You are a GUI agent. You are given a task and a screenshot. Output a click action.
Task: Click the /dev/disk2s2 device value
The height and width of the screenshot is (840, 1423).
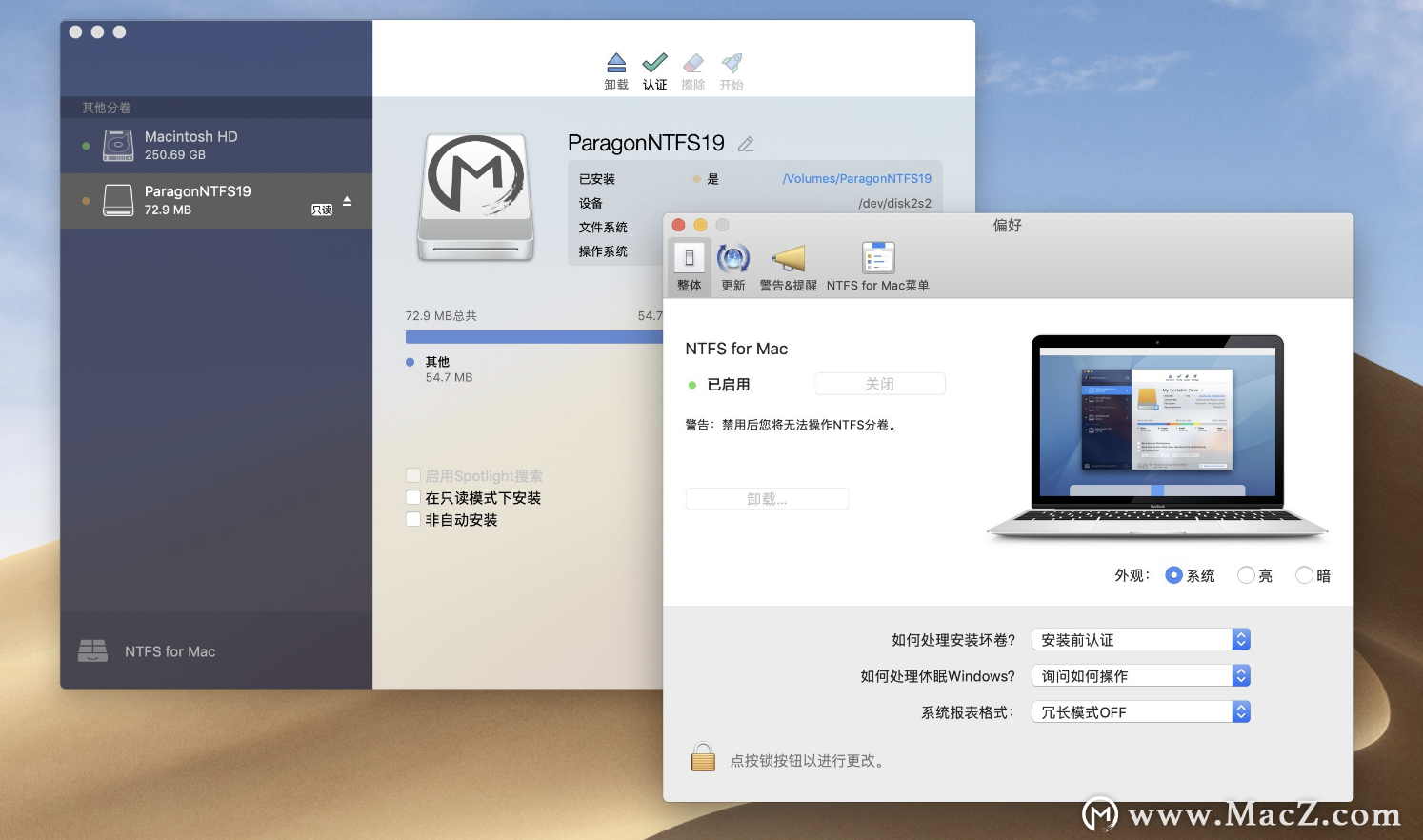(x=894, y=203)
